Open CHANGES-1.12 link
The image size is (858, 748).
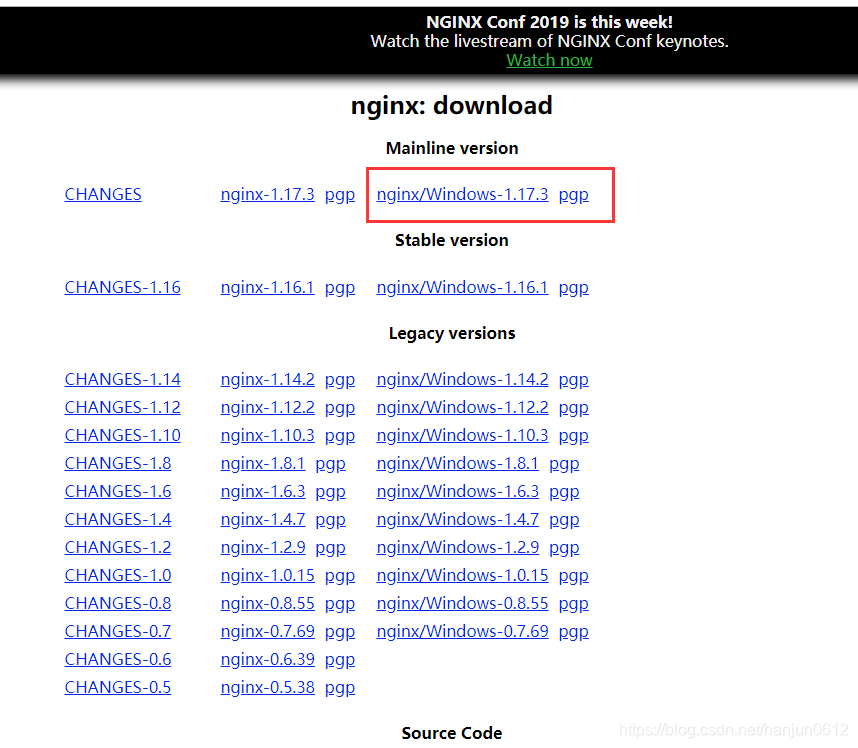click(x=123, y=407)
